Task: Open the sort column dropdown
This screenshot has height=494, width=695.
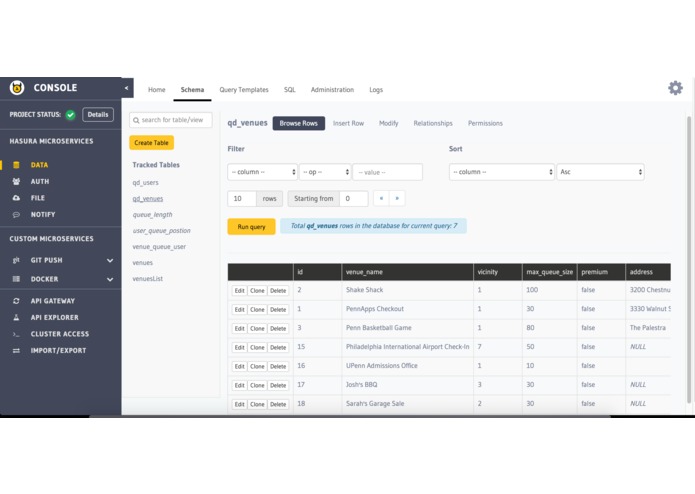Action: (502, 172)
